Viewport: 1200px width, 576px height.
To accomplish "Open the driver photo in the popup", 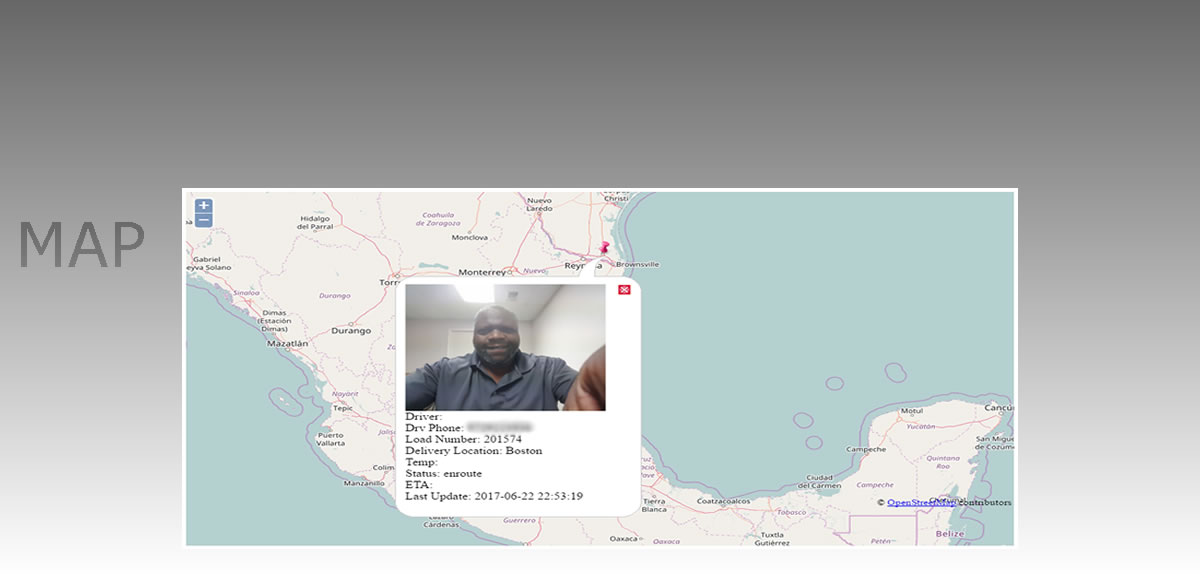I will 505,347.
